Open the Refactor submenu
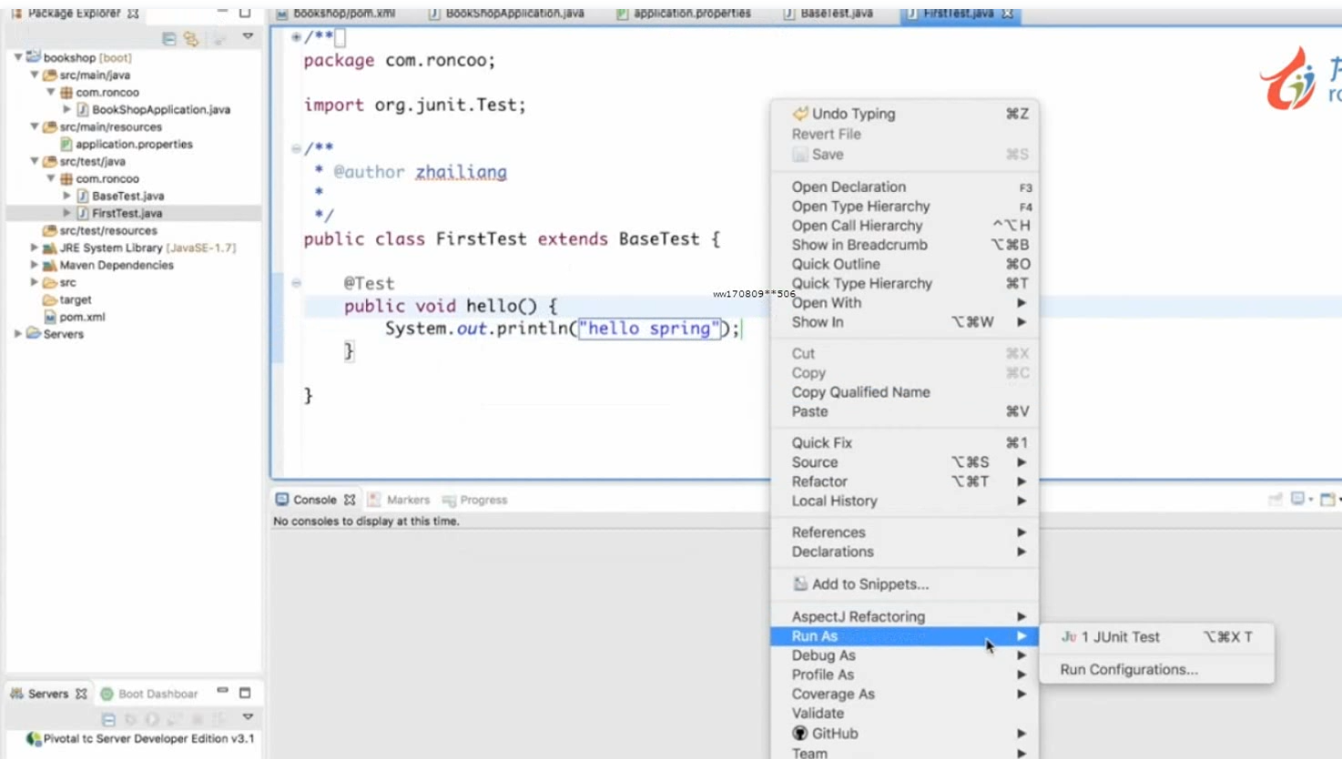This screenshot has height=759, width=1342. [x=903, y=481]
